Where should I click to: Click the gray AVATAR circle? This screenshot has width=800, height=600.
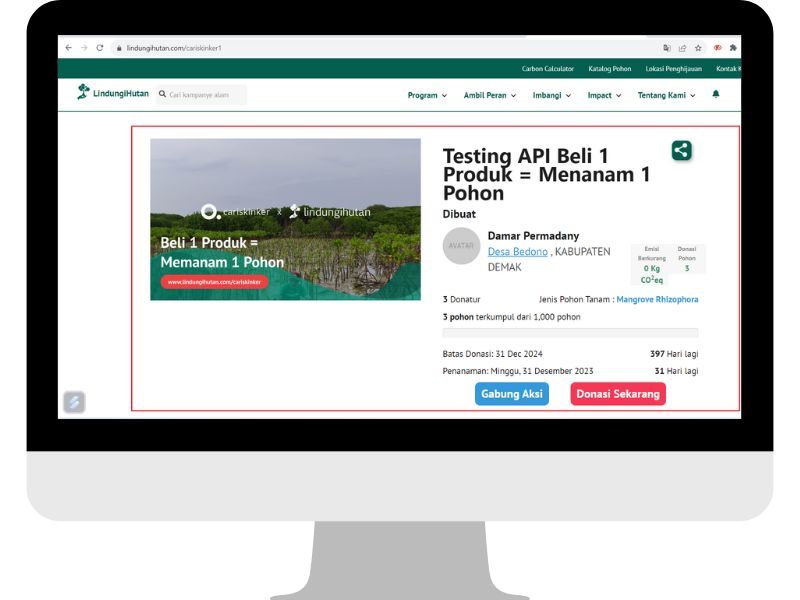pyautogui.click(x=461, y=245)
